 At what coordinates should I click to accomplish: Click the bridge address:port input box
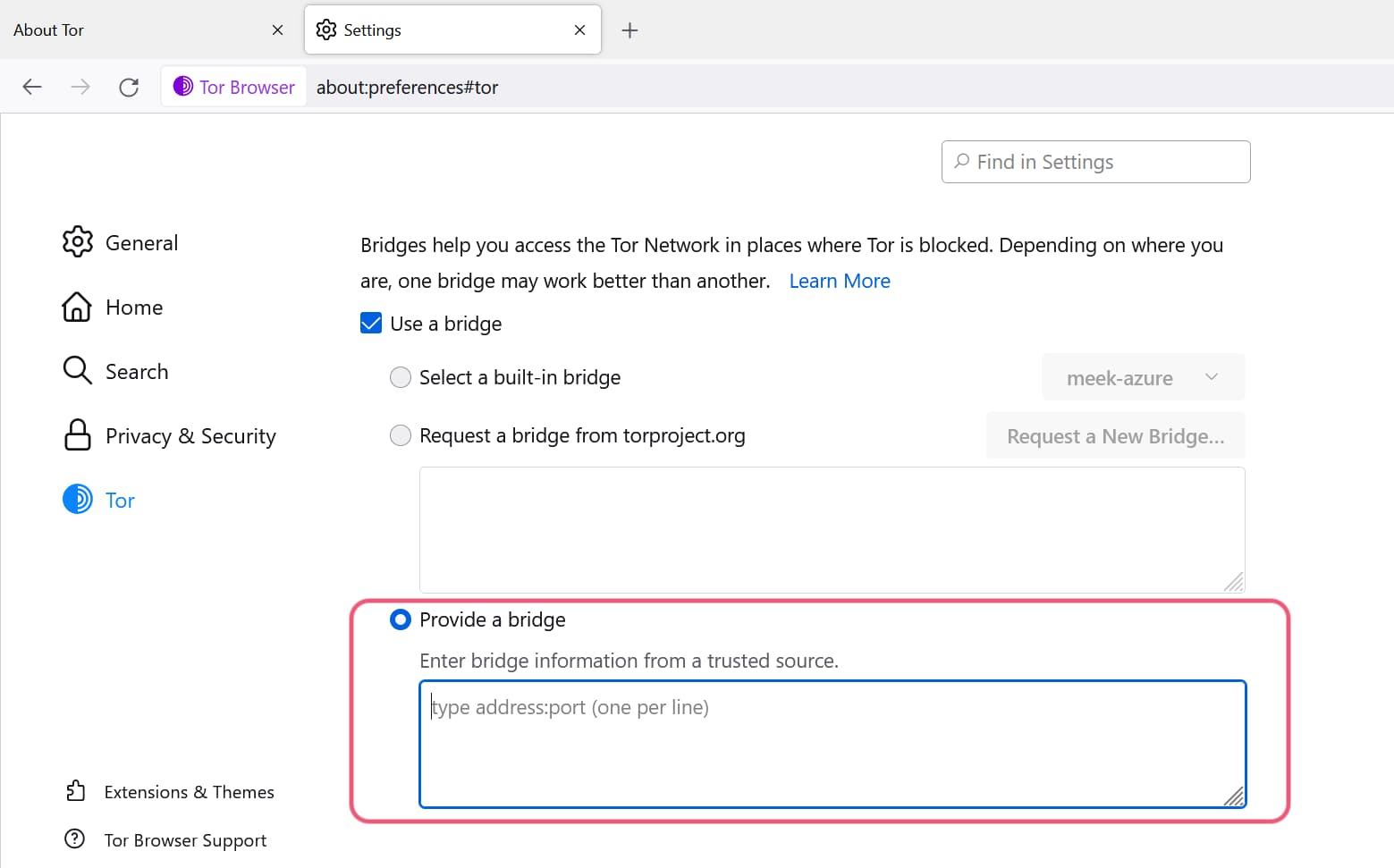[832, 744]
